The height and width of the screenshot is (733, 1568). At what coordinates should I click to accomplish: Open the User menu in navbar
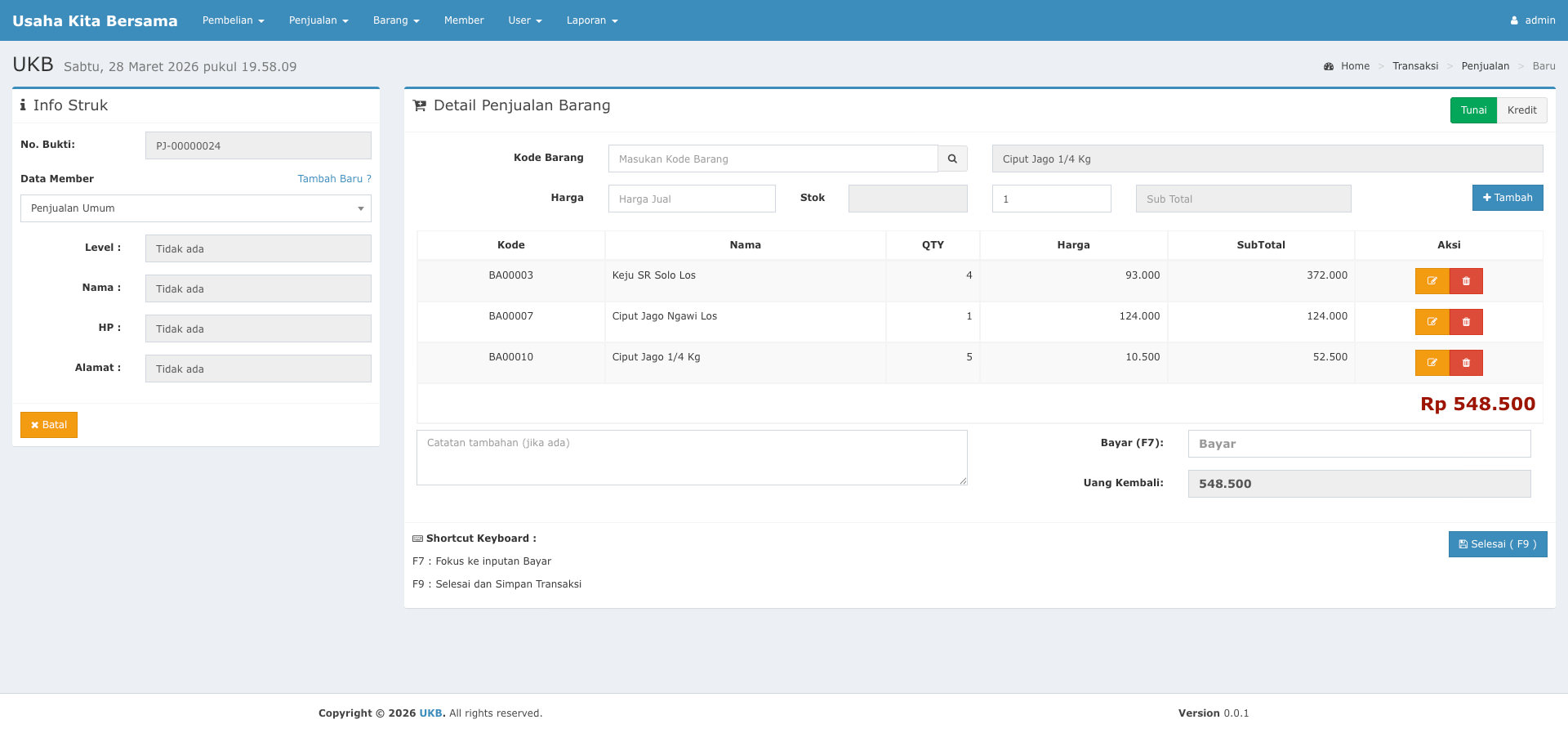click(524, 20)
